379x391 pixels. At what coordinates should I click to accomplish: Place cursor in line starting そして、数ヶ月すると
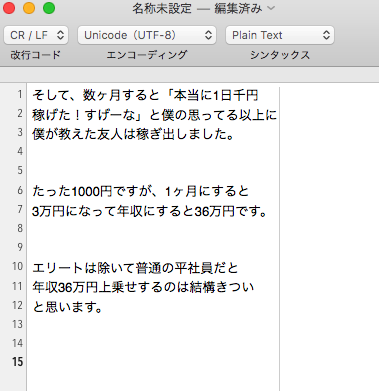[x=145, y=95]
